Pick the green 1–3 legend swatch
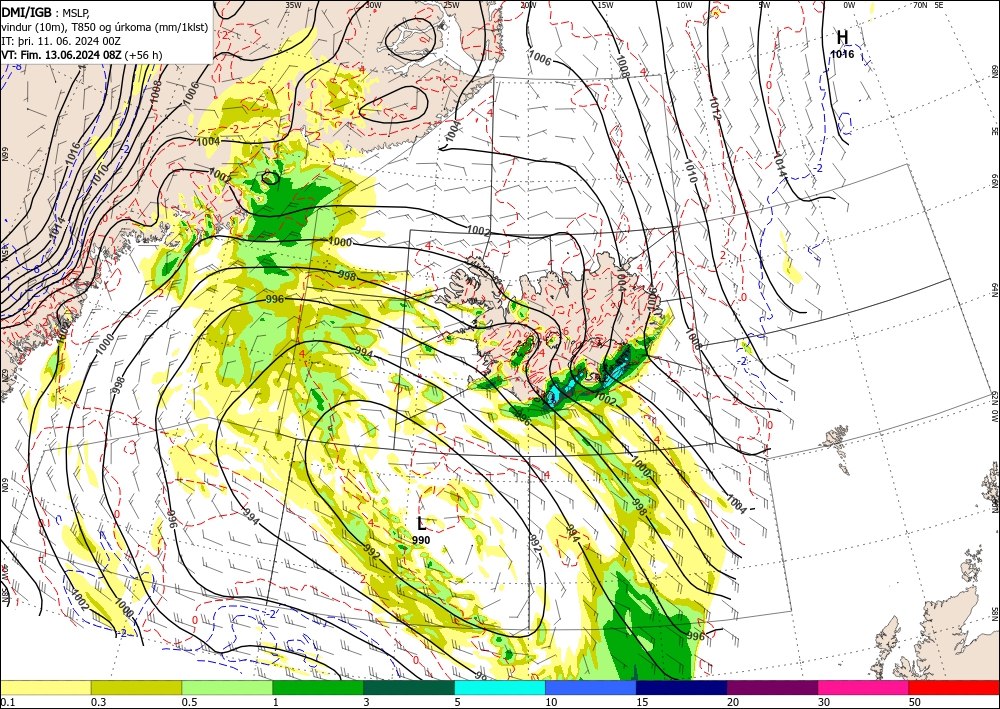Viewport: 1000px width, 709px height. click(318, 687)
